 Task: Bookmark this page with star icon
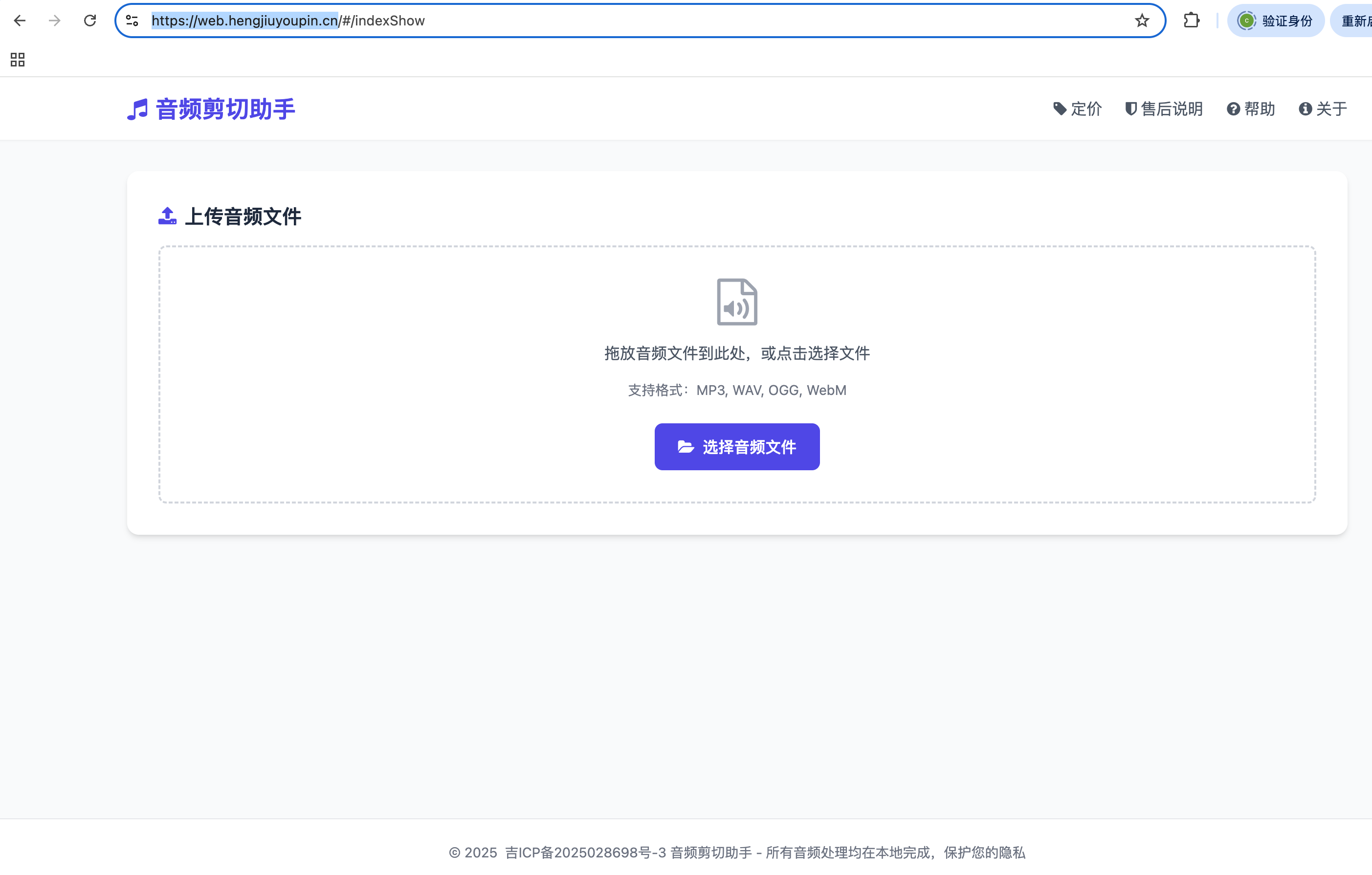coord(1142,21)
